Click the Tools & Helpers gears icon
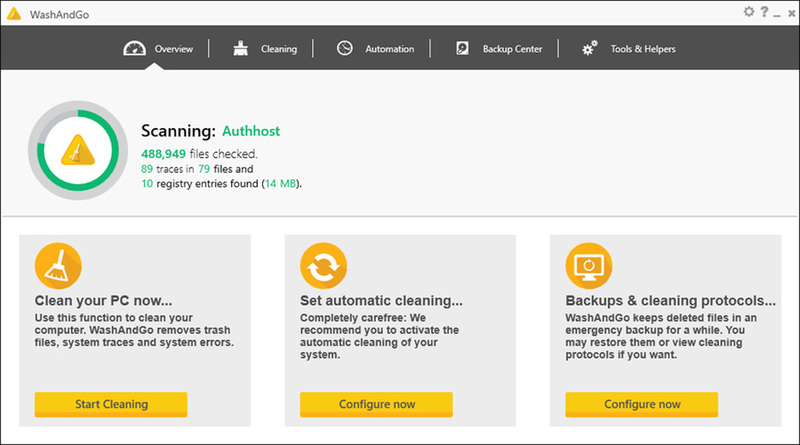This screenshot has width=800, height=445. click(x=590, y=48)
